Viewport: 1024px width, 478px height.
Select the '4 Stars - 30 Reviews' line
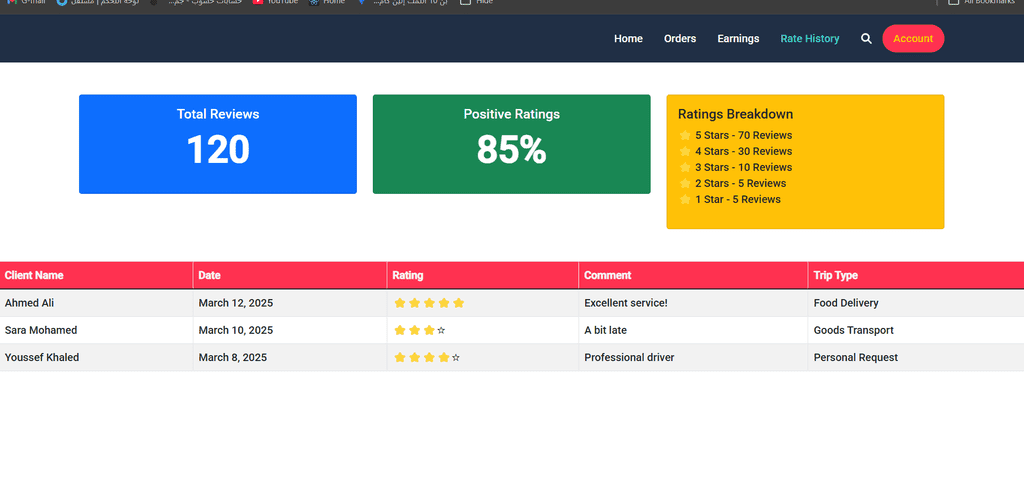(x=743, y=151)
